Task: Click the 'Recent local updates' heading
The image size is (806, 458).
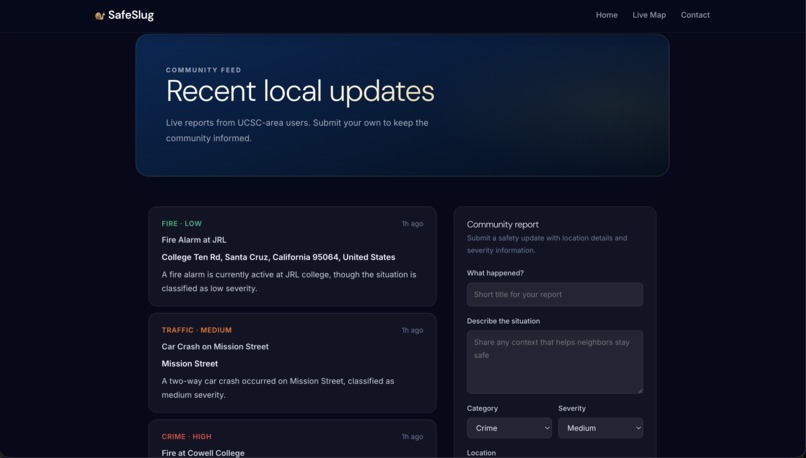Action: 300,91
